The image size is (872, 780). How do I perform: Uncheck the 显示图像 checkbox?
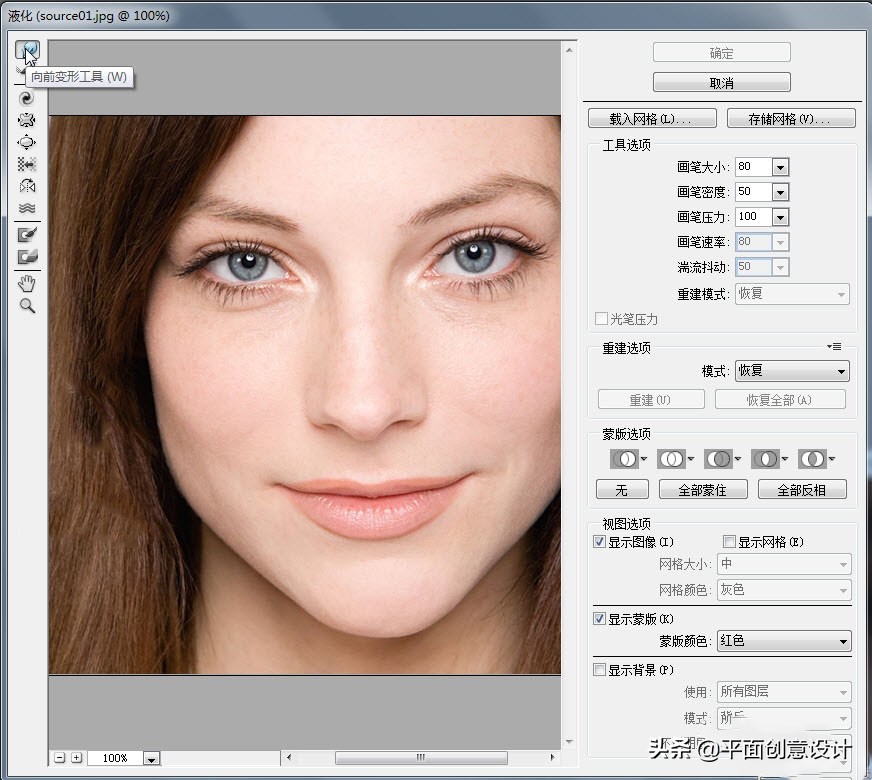click(600, 542)
